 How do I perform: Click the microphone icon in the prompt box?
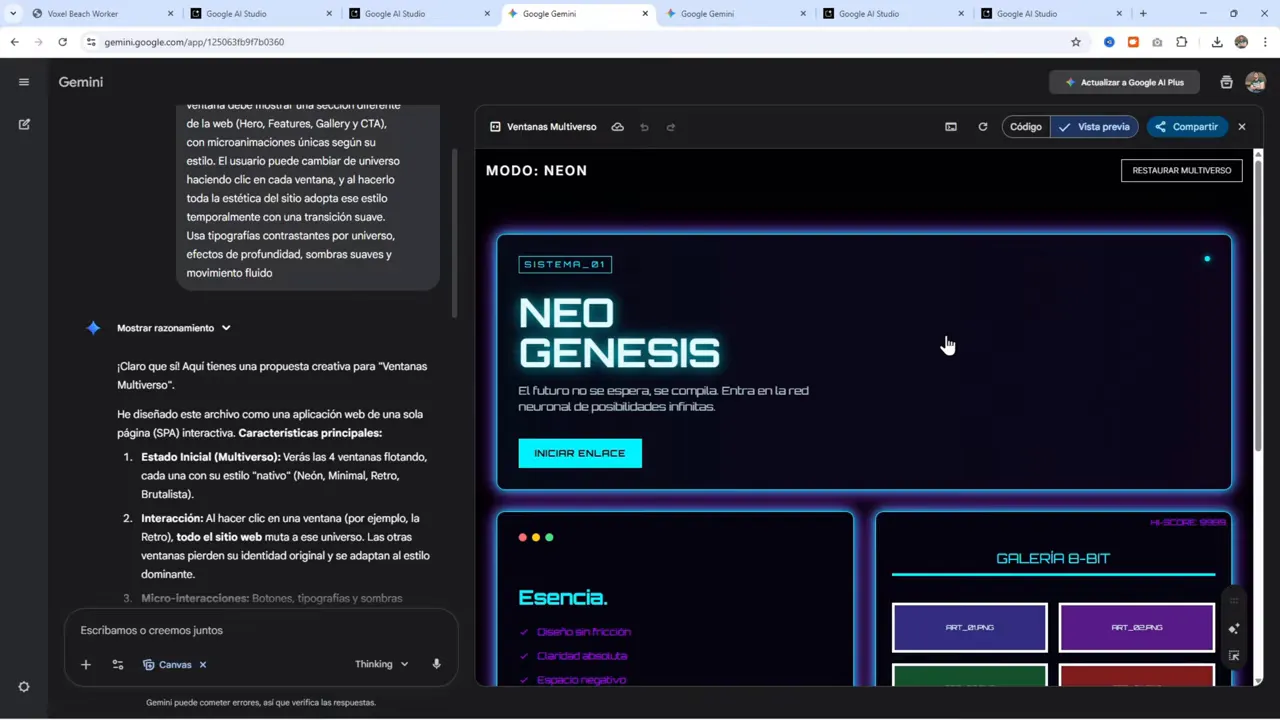pos(436,664)
